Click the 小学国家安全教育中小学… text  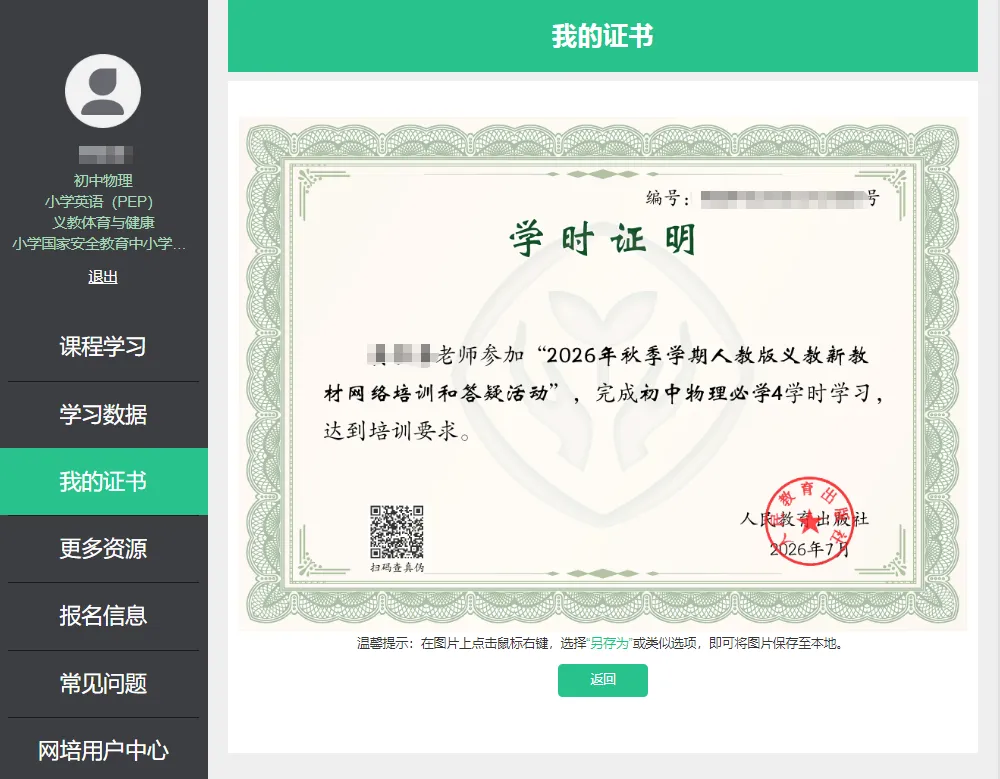[x=99, y=244]
